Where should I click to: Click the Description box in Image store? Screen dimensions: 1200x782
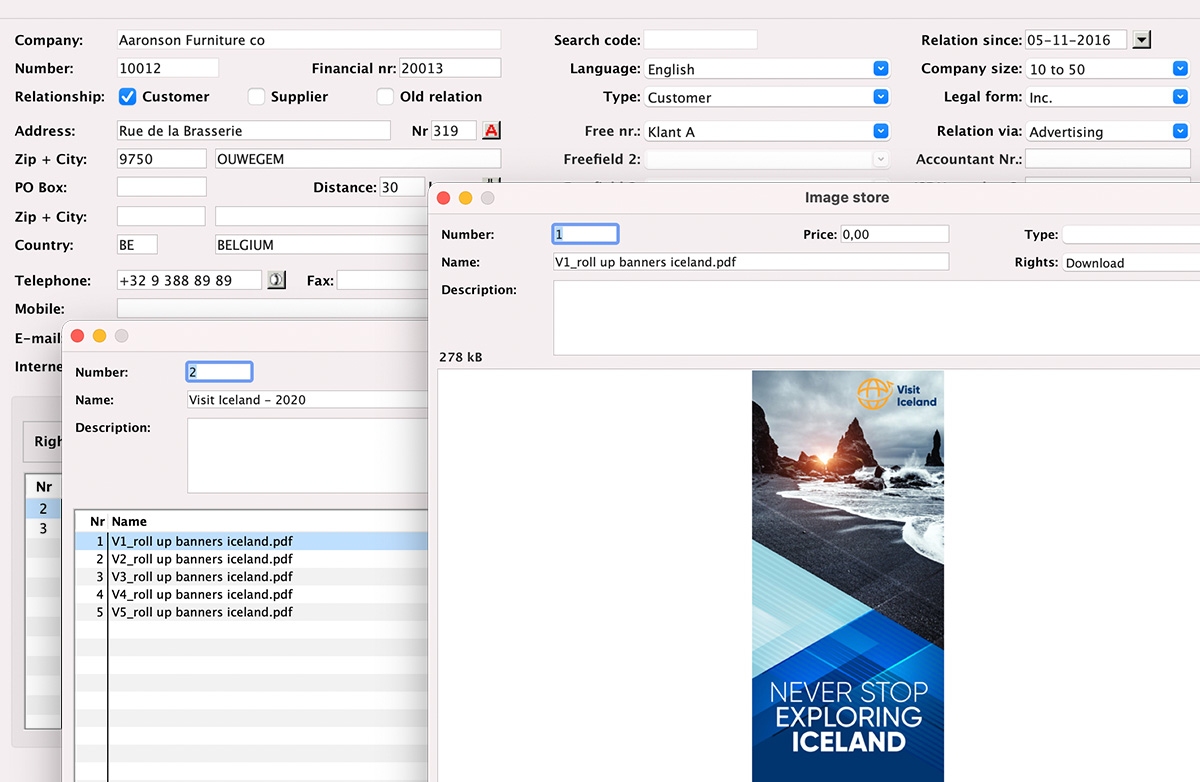(x=877, y=318)
